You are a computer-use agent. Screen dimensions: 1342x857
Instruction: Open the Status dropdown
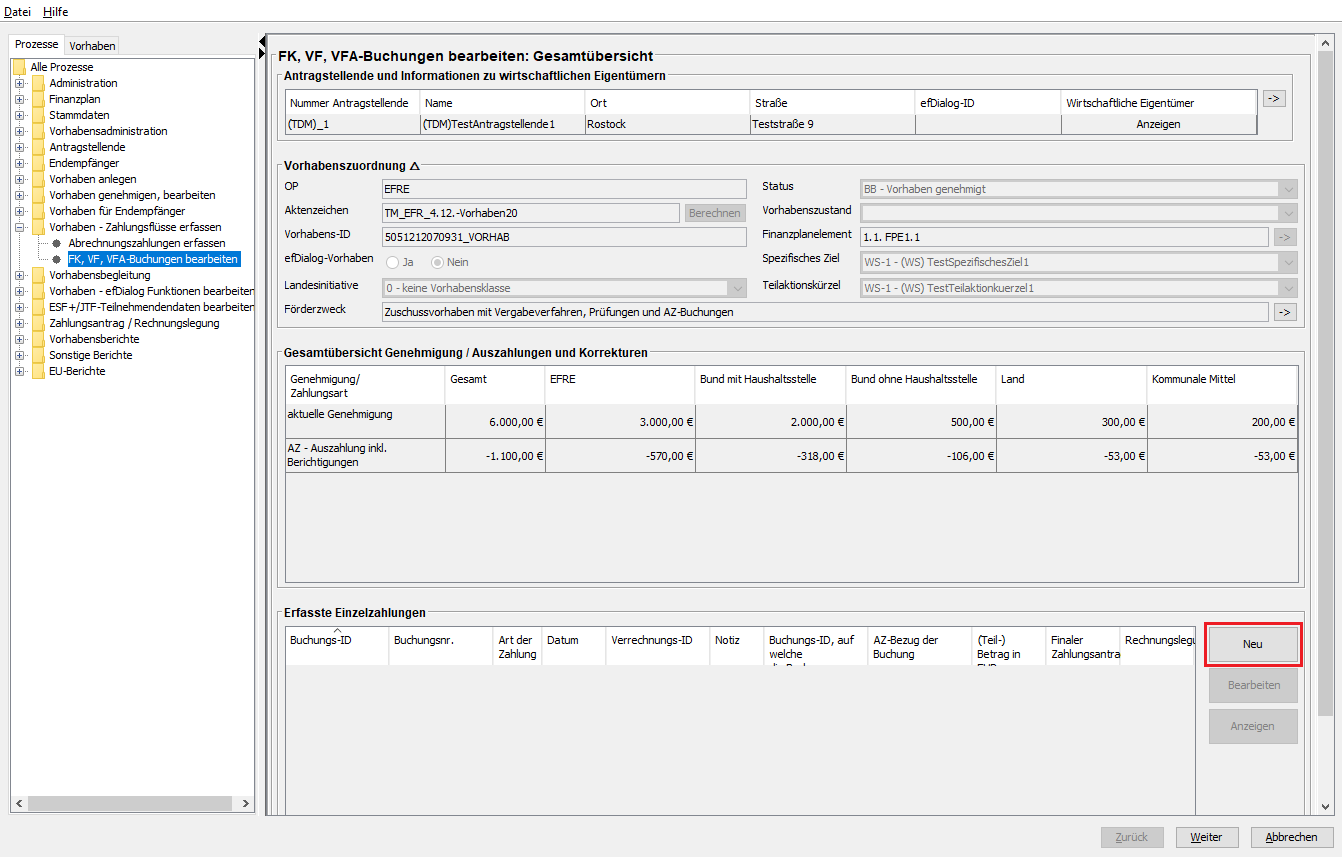(1079, 189)
